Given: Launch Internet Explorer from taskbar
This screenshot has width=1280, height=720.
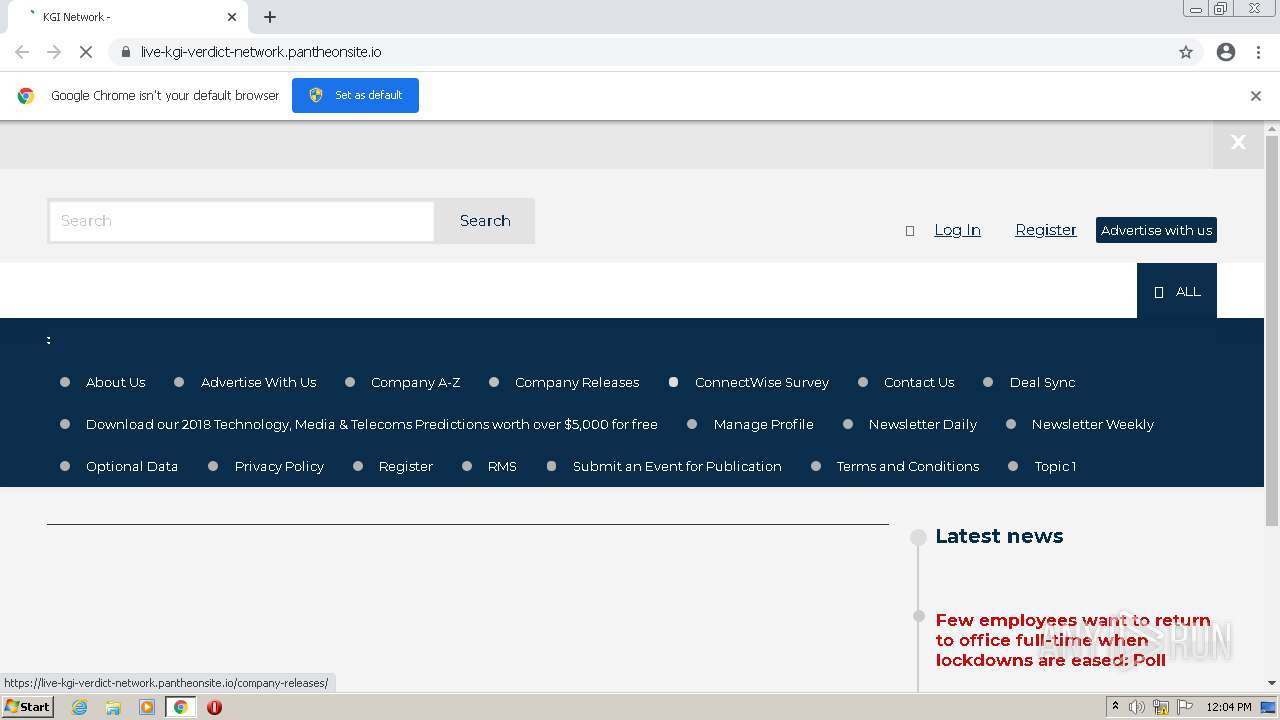Looking at the screenshot, I should (x=79, y=707).
